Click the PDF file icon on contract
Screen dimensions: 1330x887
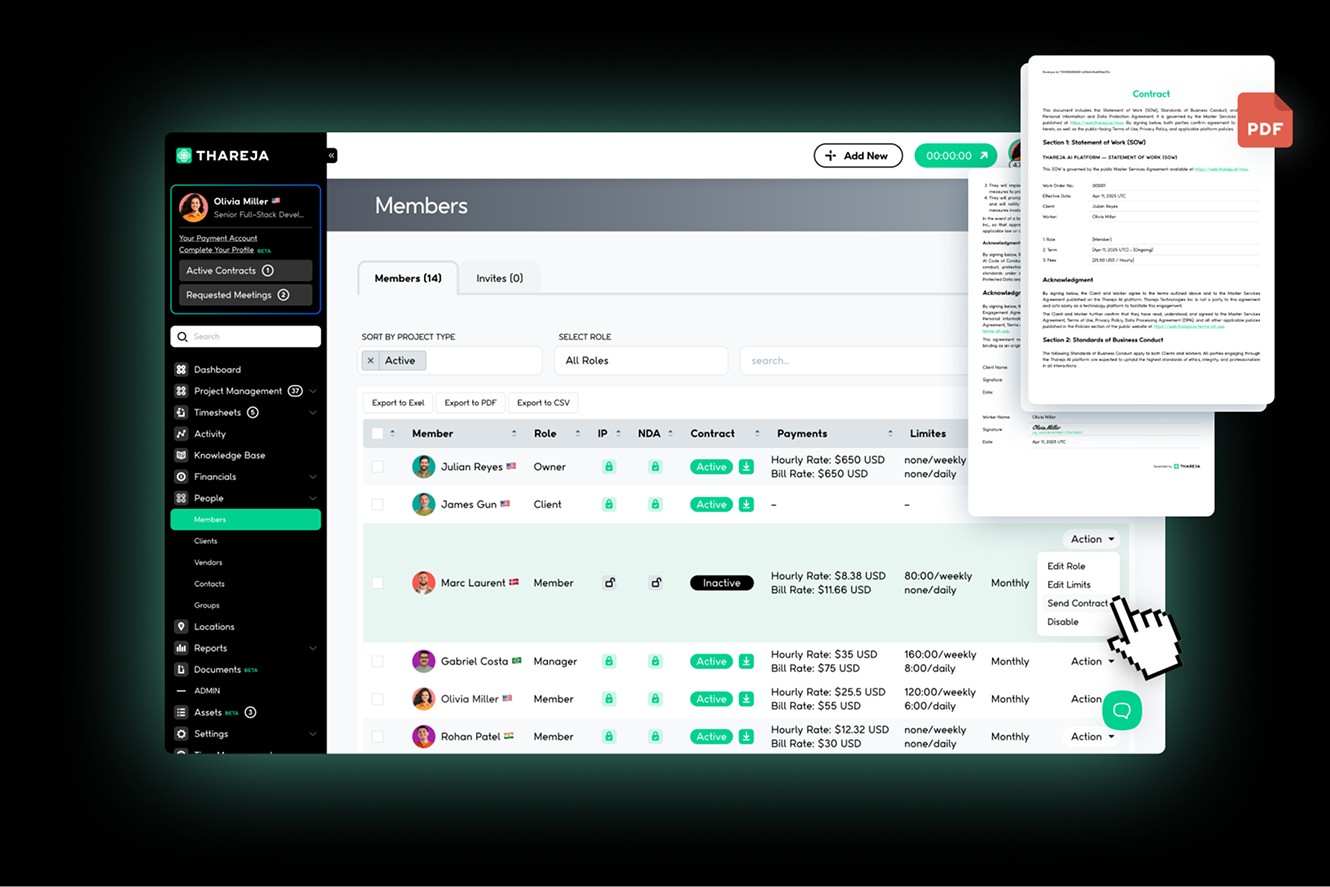point(1264,121)
